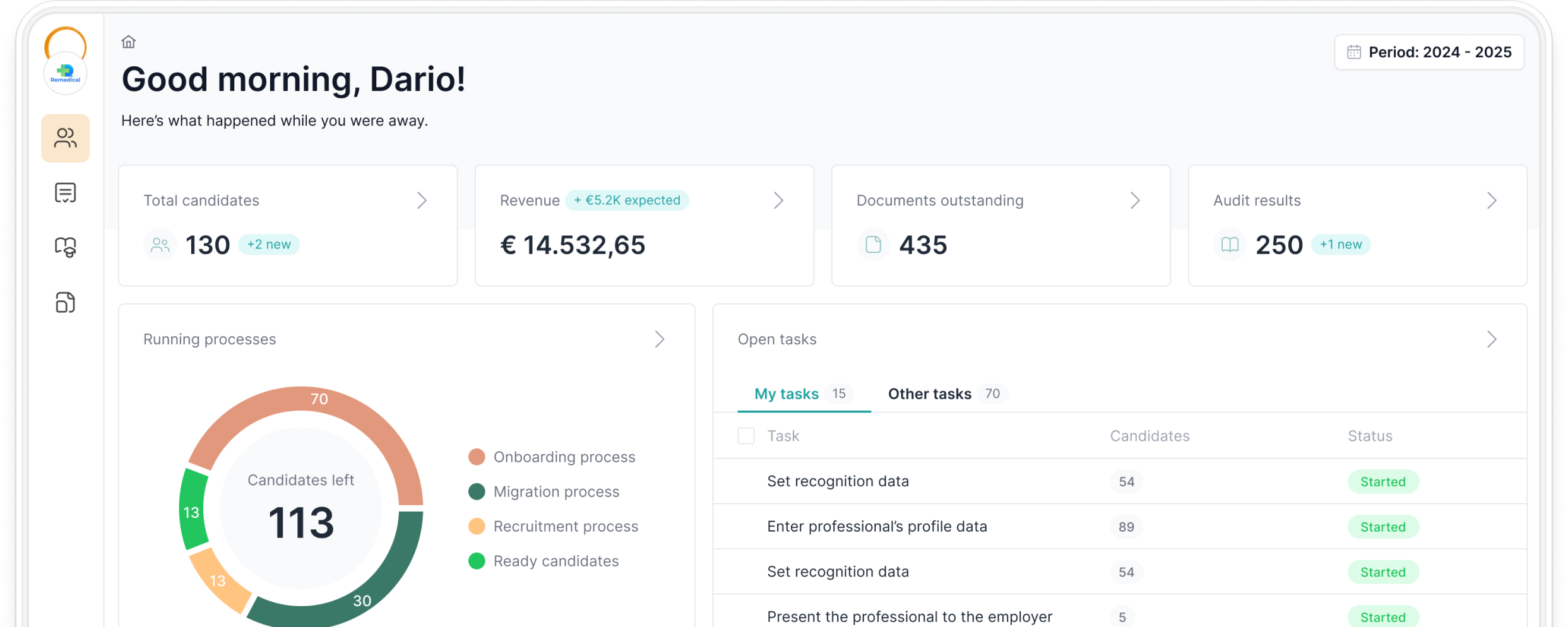Open the Present the professional to employer task
Viewport: 1568px width, 627px height.
(910, 617)
